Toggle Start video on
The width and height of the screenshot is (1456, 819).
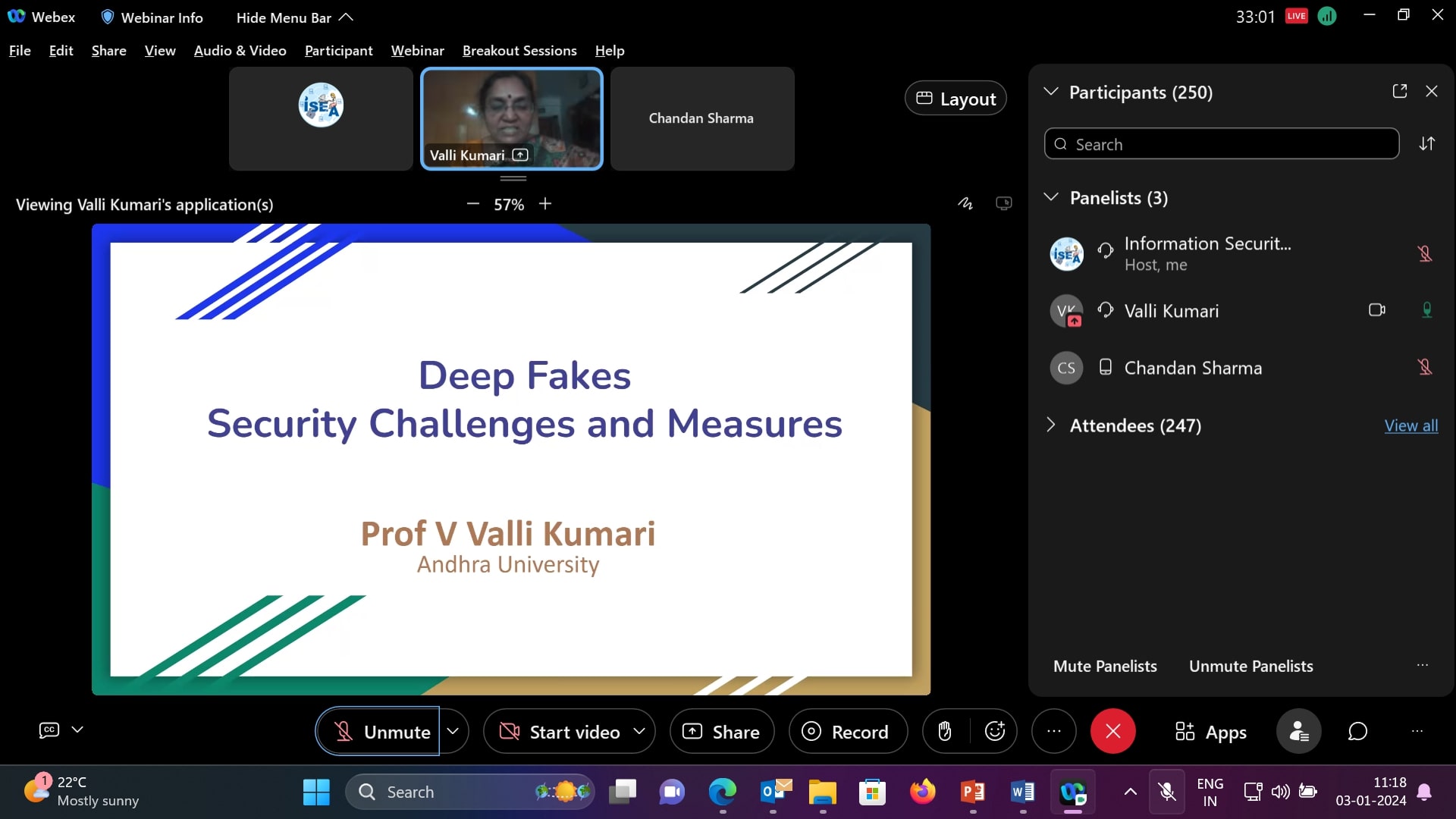[x=560, y=731]
